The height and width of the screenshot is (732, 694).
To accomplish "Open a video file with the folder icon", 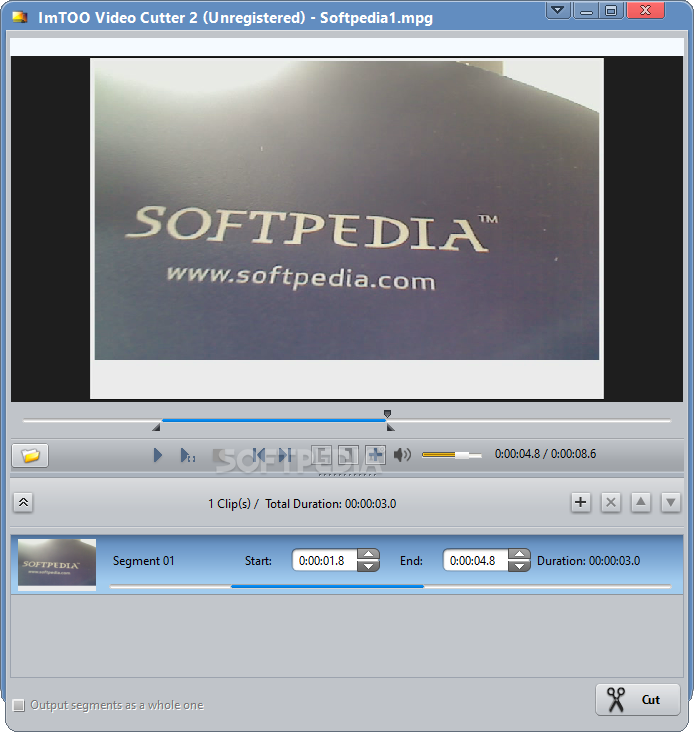I will (x=30, y=455).
